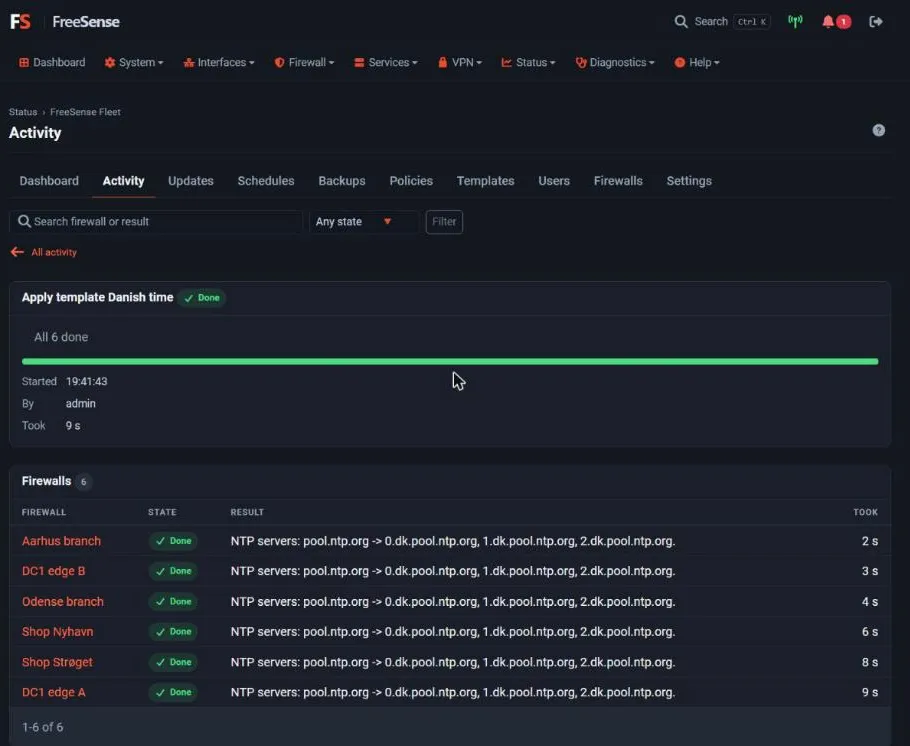The height and width of the screenshot is (746, 910).
Task: Expand the Services dropdown menu
Action: [386, 62]
